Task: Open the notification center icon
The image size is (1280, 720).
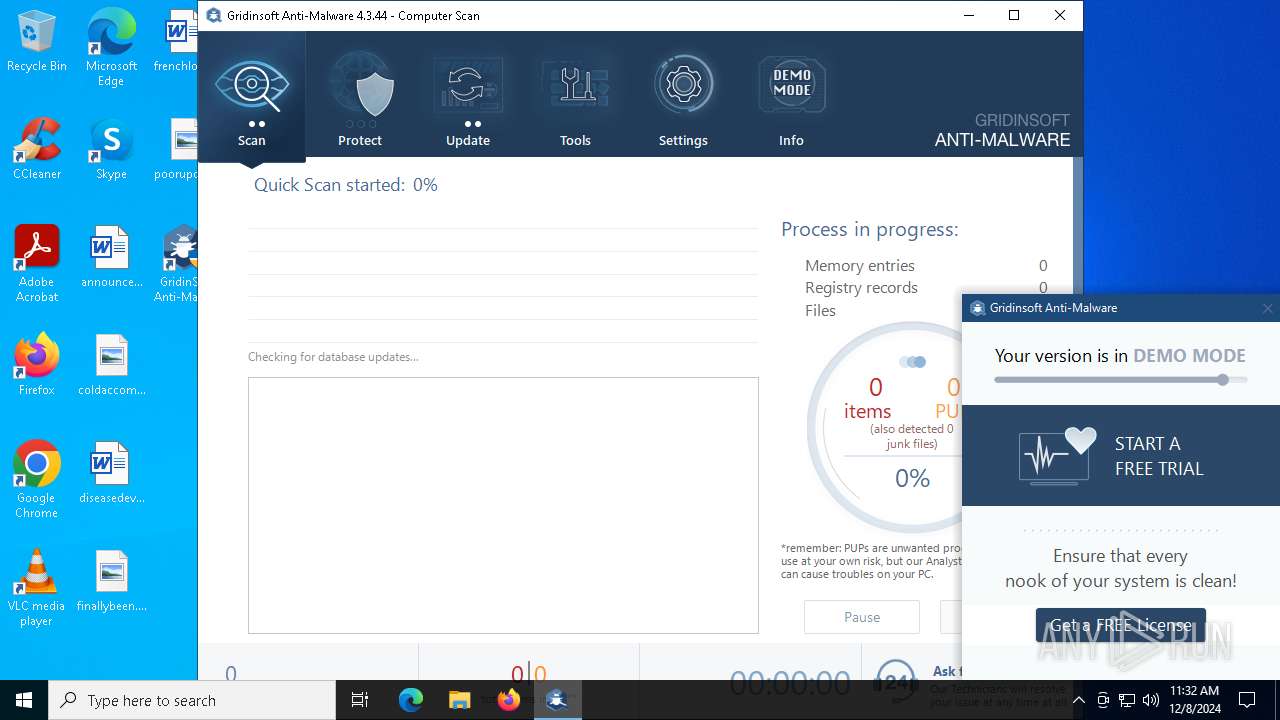Action: (1247, 700)
